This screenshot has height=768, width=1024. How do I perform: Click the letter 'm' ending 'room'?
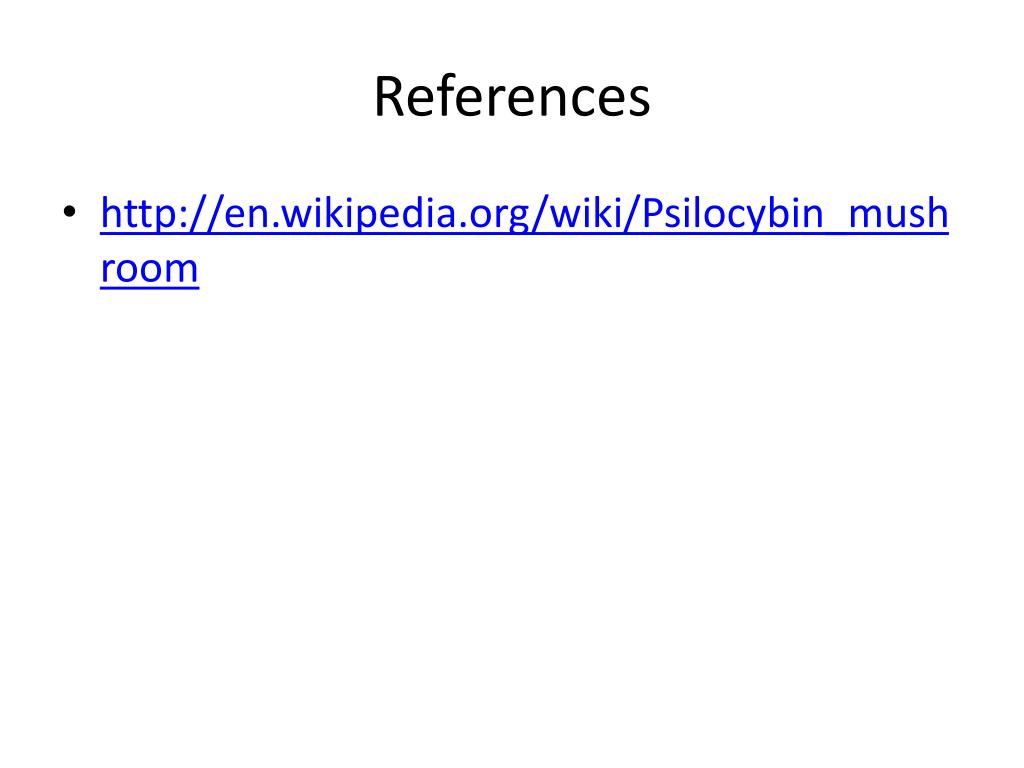click(x=184, y=270)
